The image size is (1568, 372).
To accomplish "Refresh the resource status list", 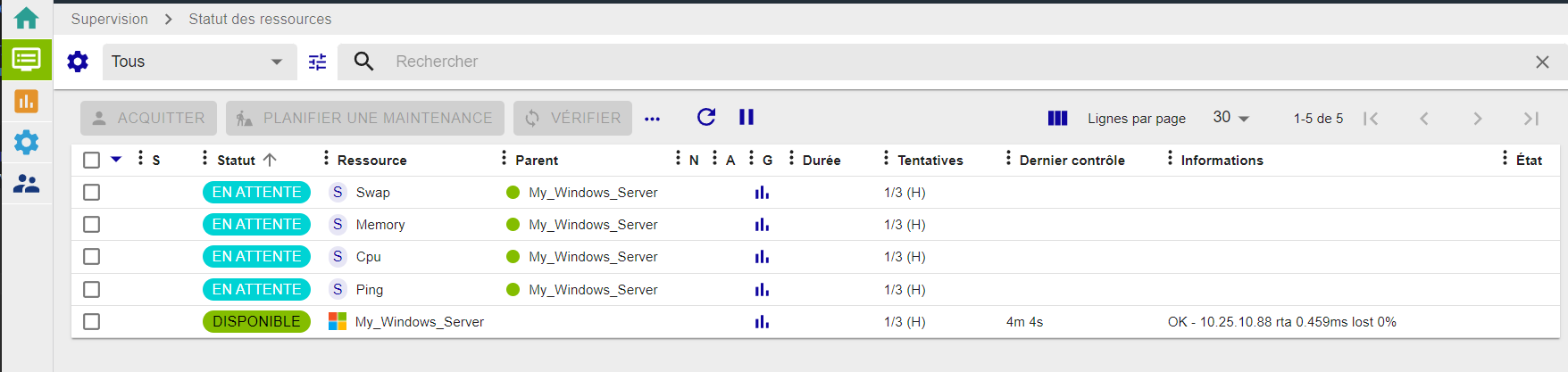I will pos(705,117).
